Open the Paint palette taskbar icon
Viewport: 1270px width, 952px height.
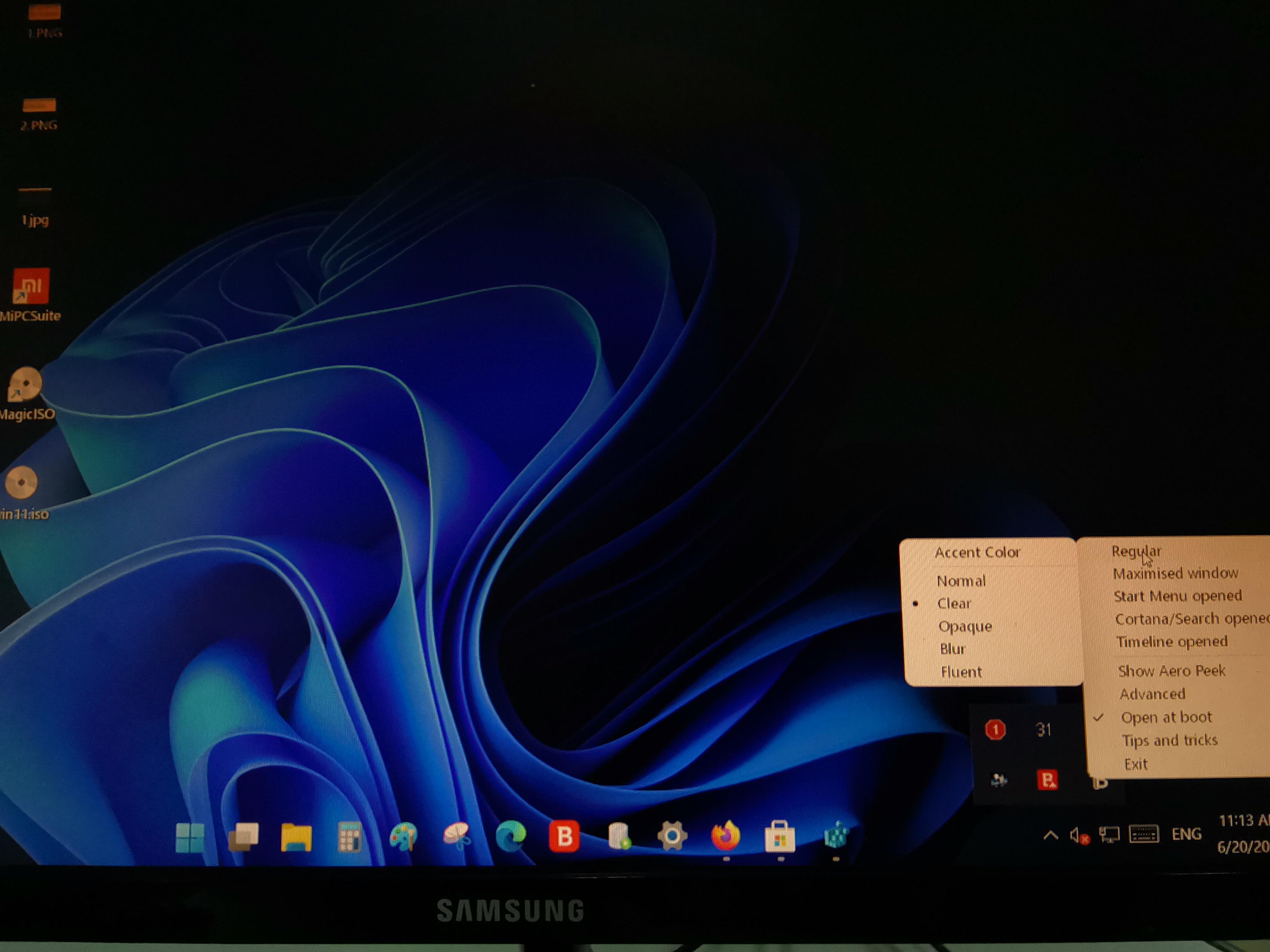coord(403,836)
